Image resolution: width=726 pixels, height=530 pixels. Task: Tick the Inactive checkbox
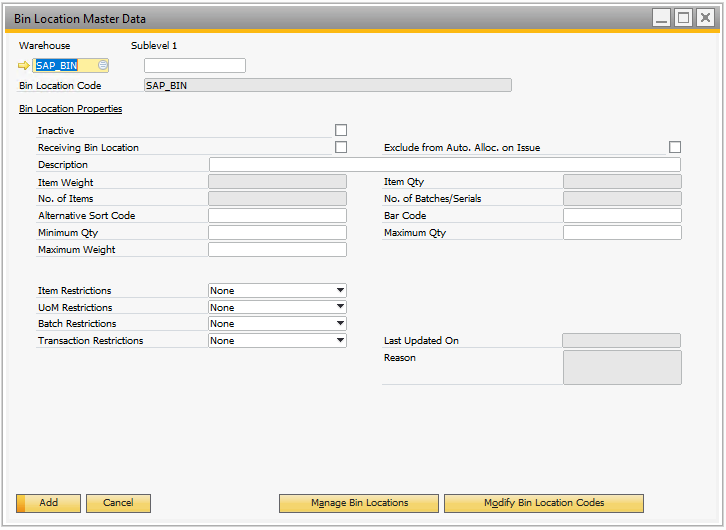[x=341, y=130]
